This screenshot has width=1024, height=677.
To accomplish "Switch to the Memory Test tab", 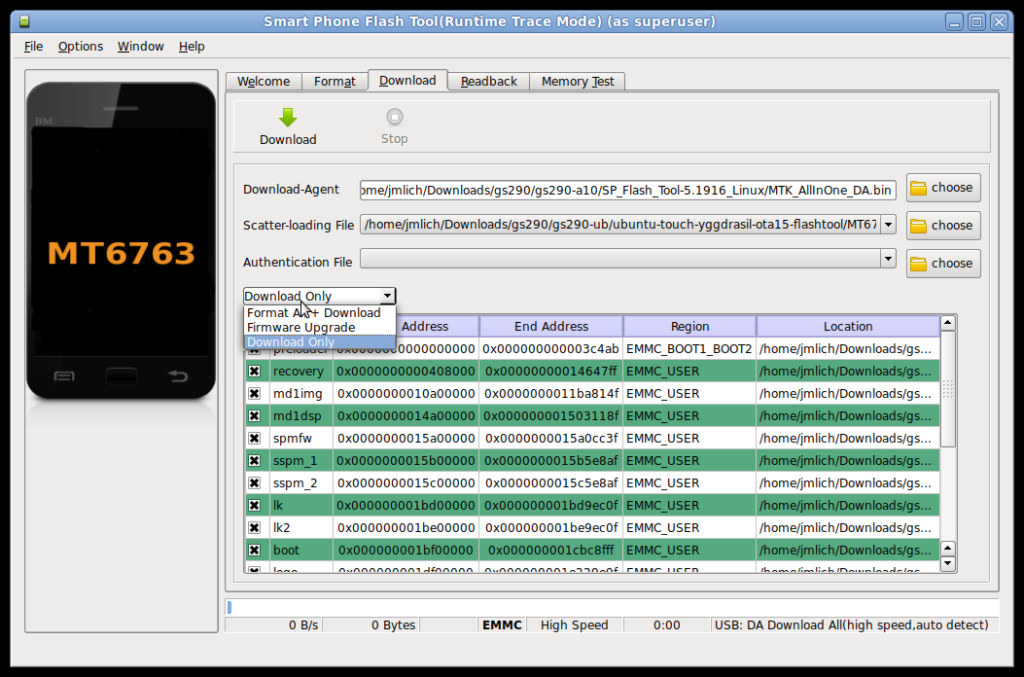I will pos(577,82).
